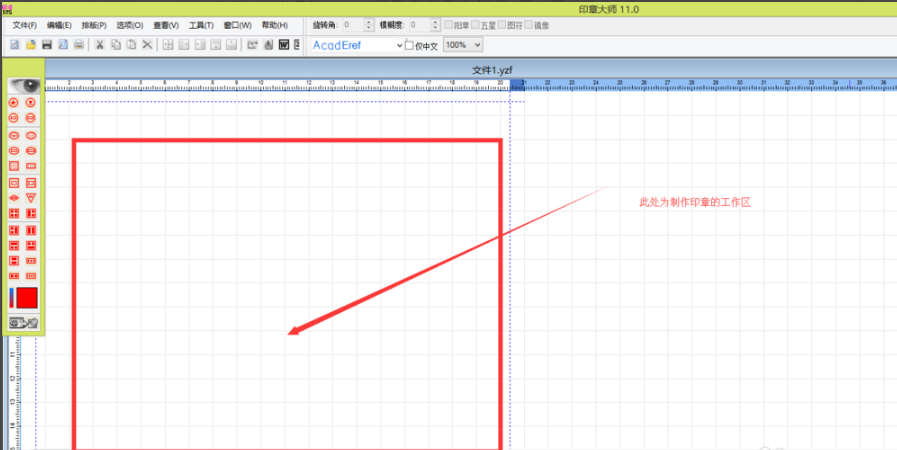Open print preview from the toolbar
The width and height of the screenshot is (897, 450).
pyautogui.click(x=63, y=45)
